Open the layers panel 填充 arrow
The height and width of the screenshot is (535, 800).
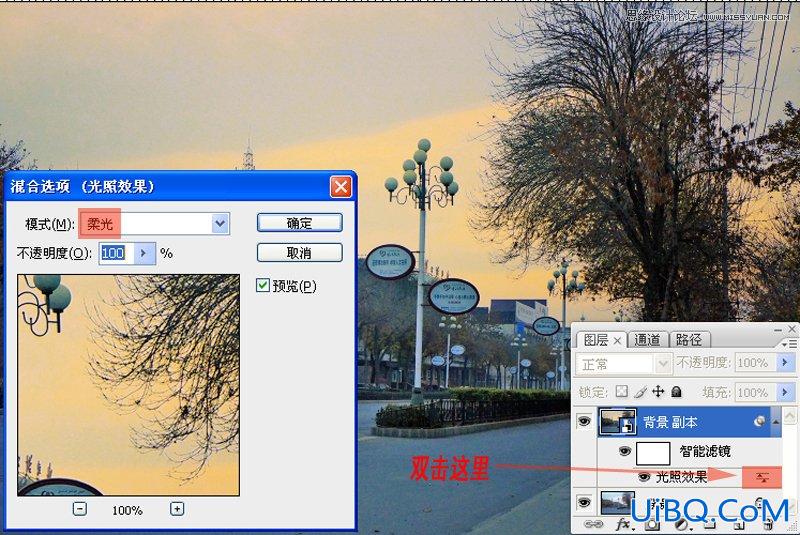coord(785,392)
